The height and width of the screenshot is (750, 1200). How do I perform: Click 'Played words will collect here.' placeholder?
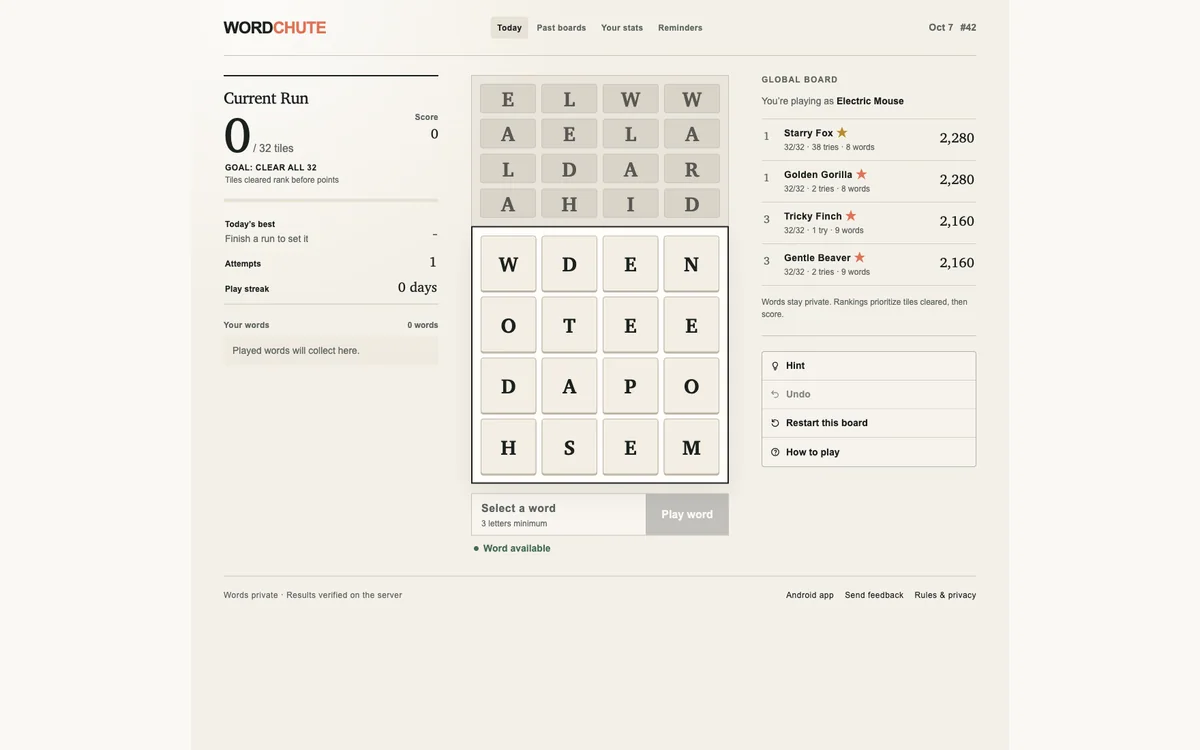click(296, 351)
